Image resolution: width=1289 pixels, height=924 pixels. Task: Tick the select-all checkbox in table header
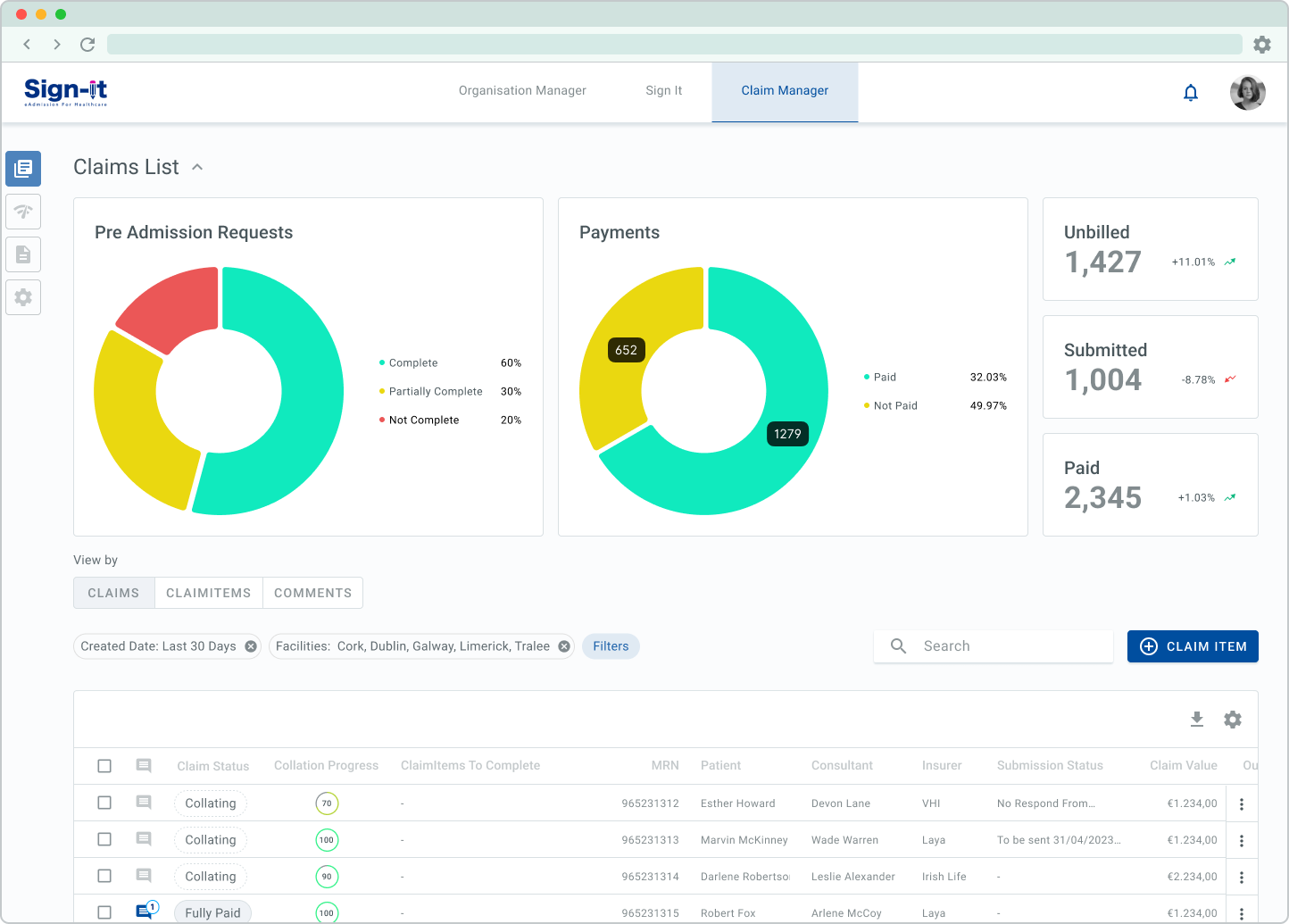[104, 766]
